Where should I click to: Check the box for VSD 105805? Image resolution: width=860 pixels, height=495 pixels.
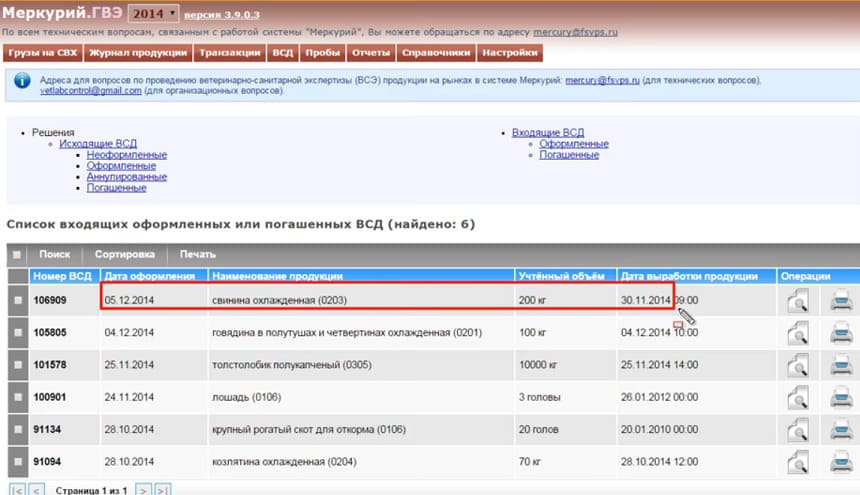pos(18,333)
